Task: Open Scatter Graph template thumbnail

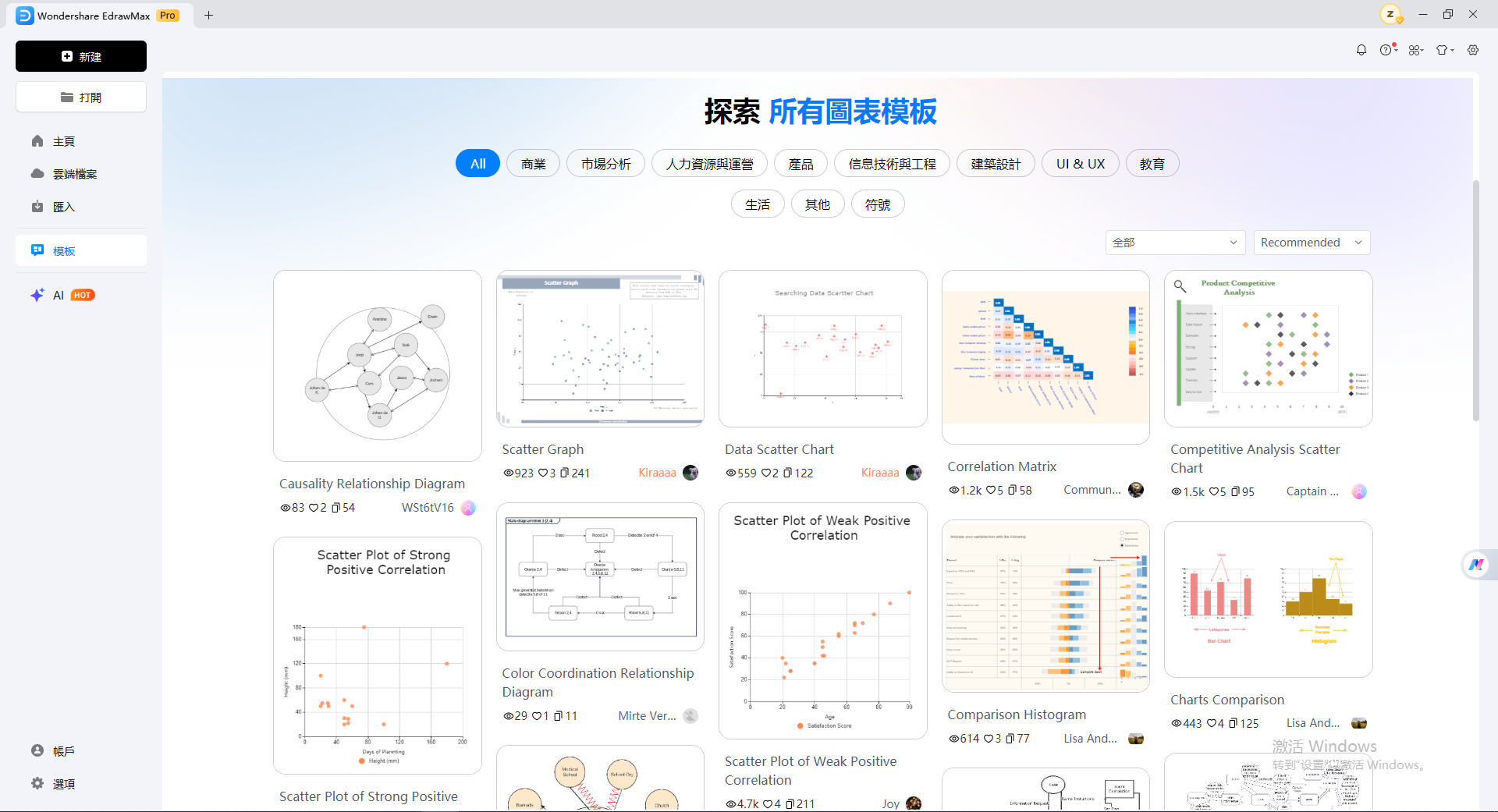Action: (x=600, y=349)
